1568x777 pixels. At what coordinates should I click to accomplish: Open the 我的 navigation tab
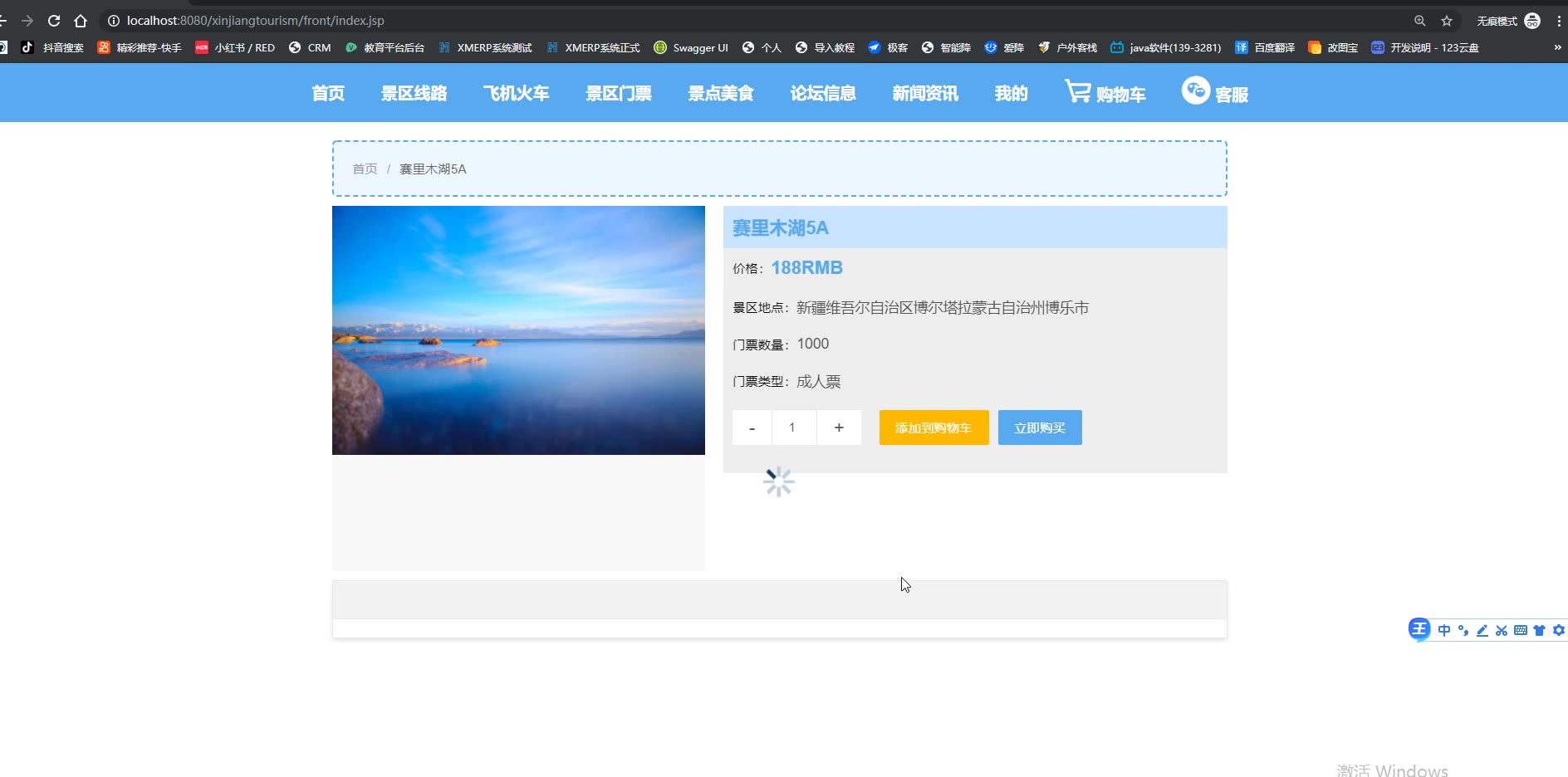click(x=1012, y=94)
